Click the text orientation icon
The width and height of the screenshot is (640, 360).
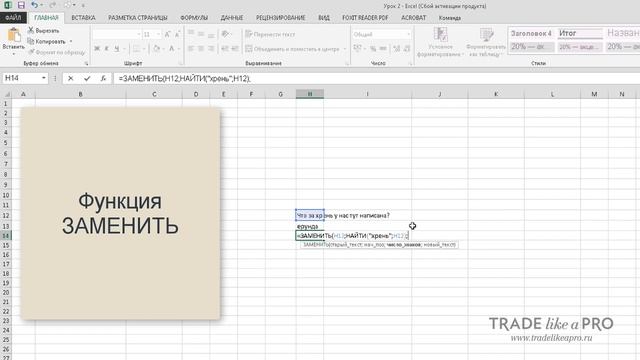tap(225, 34)
